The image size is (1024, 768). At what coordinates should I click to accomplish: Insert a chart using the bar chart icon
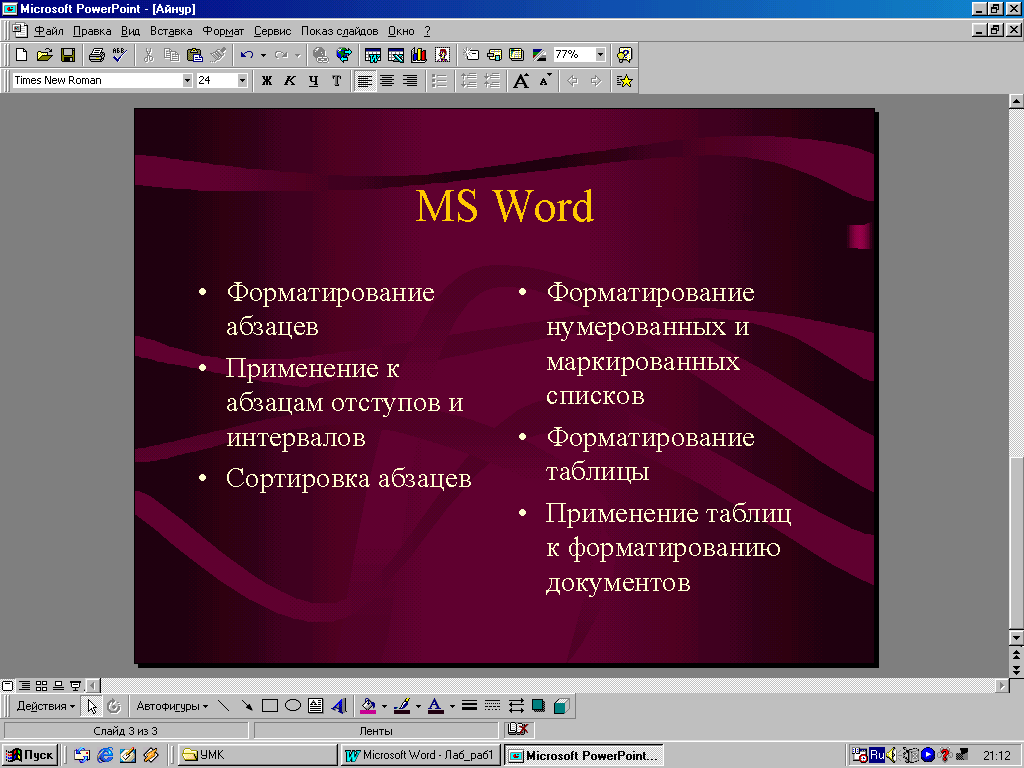(419, 55)
